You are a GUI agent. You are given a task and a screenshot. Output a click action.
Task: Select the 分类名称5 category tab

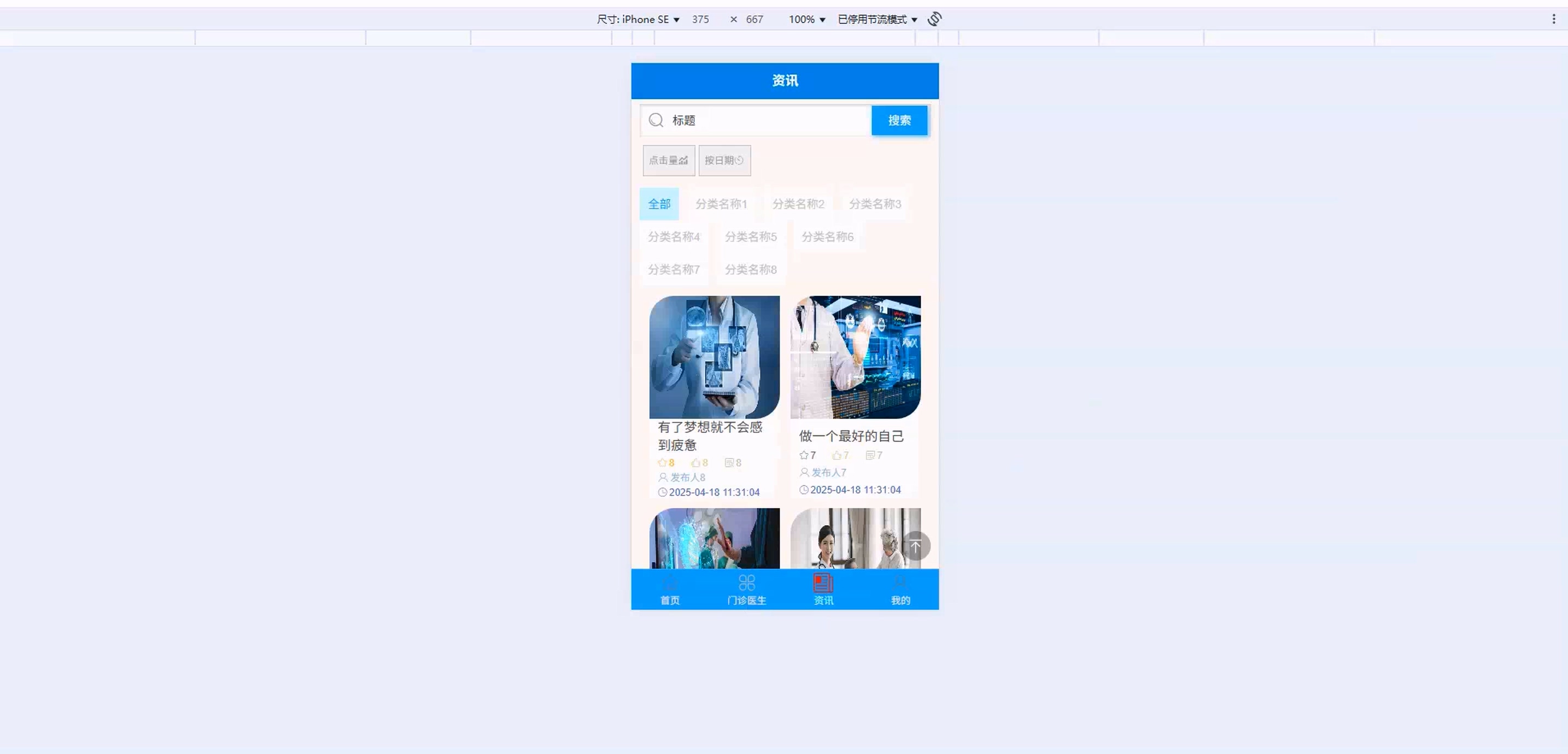[751, 237]
